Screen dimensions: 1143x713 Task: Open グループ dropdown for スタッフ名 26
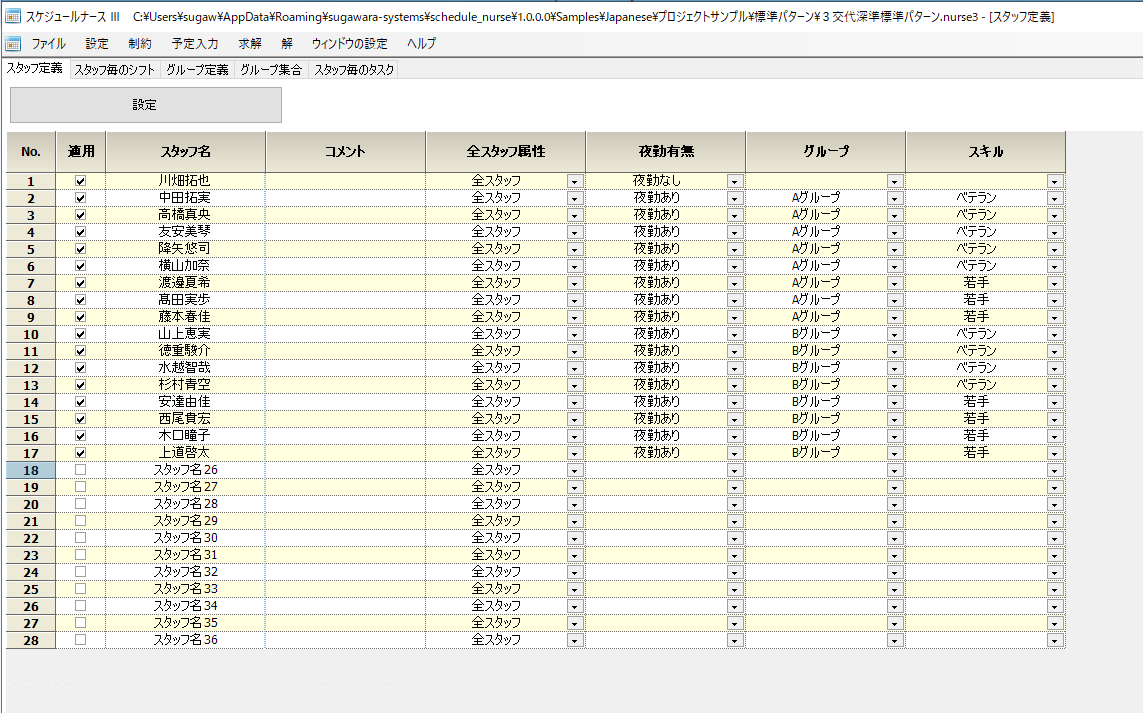click(x=894, y=471)
